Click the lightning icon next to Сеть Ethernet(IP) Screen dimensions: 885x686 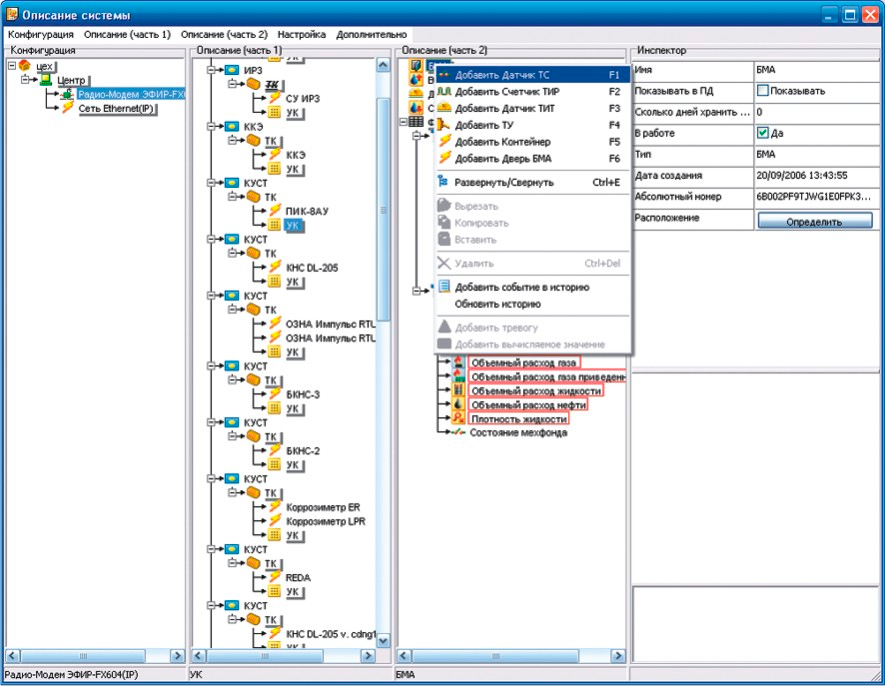pos(67,108)
